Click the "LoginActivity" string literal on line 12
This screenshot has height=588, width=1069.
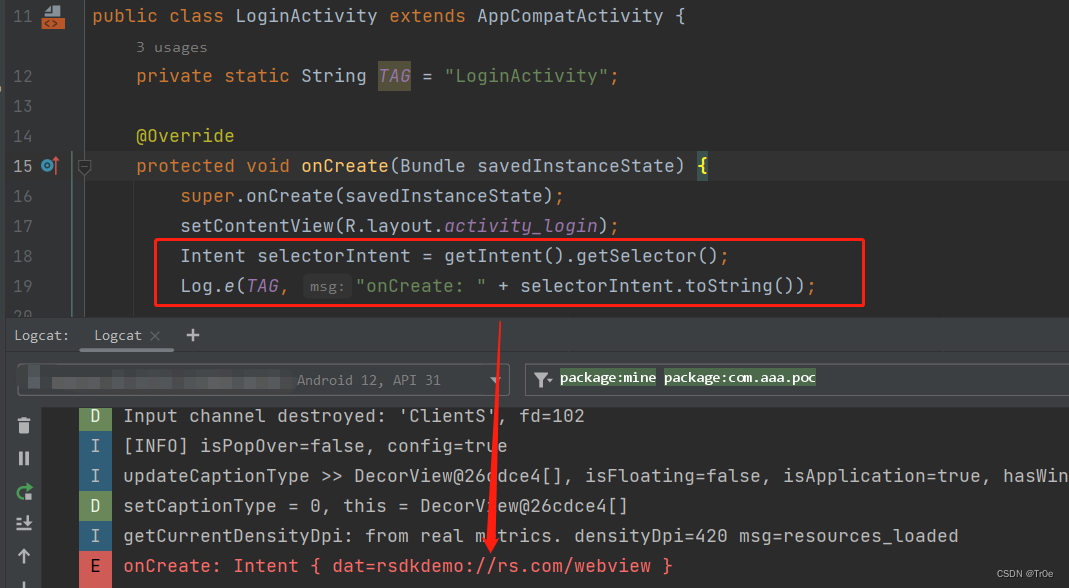tap(526, 76)
